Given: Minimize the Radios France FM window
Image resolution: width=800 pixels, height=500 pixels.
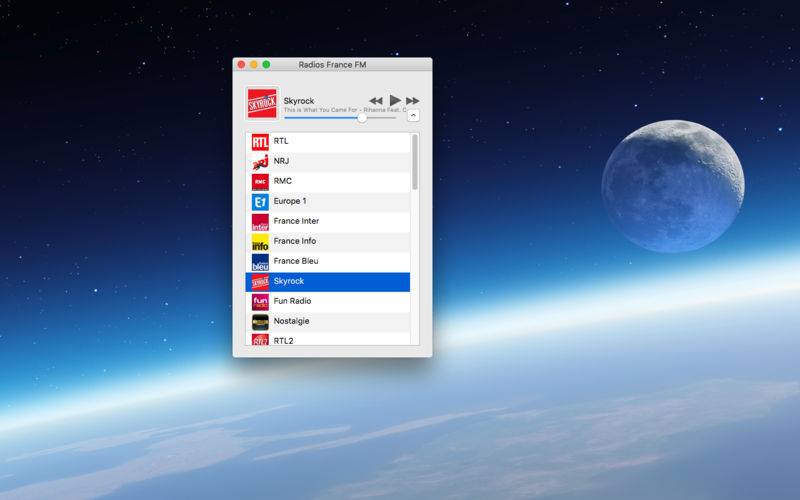Looking at the screenshot, I should [254, 65].
